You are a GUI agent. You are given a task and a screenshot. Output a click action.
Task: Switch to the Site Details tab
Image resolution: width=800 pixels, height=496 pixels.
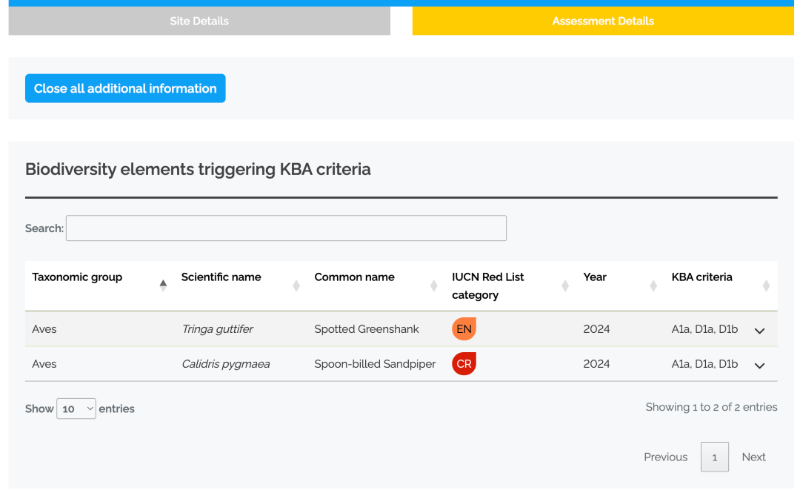coord(199,21)
